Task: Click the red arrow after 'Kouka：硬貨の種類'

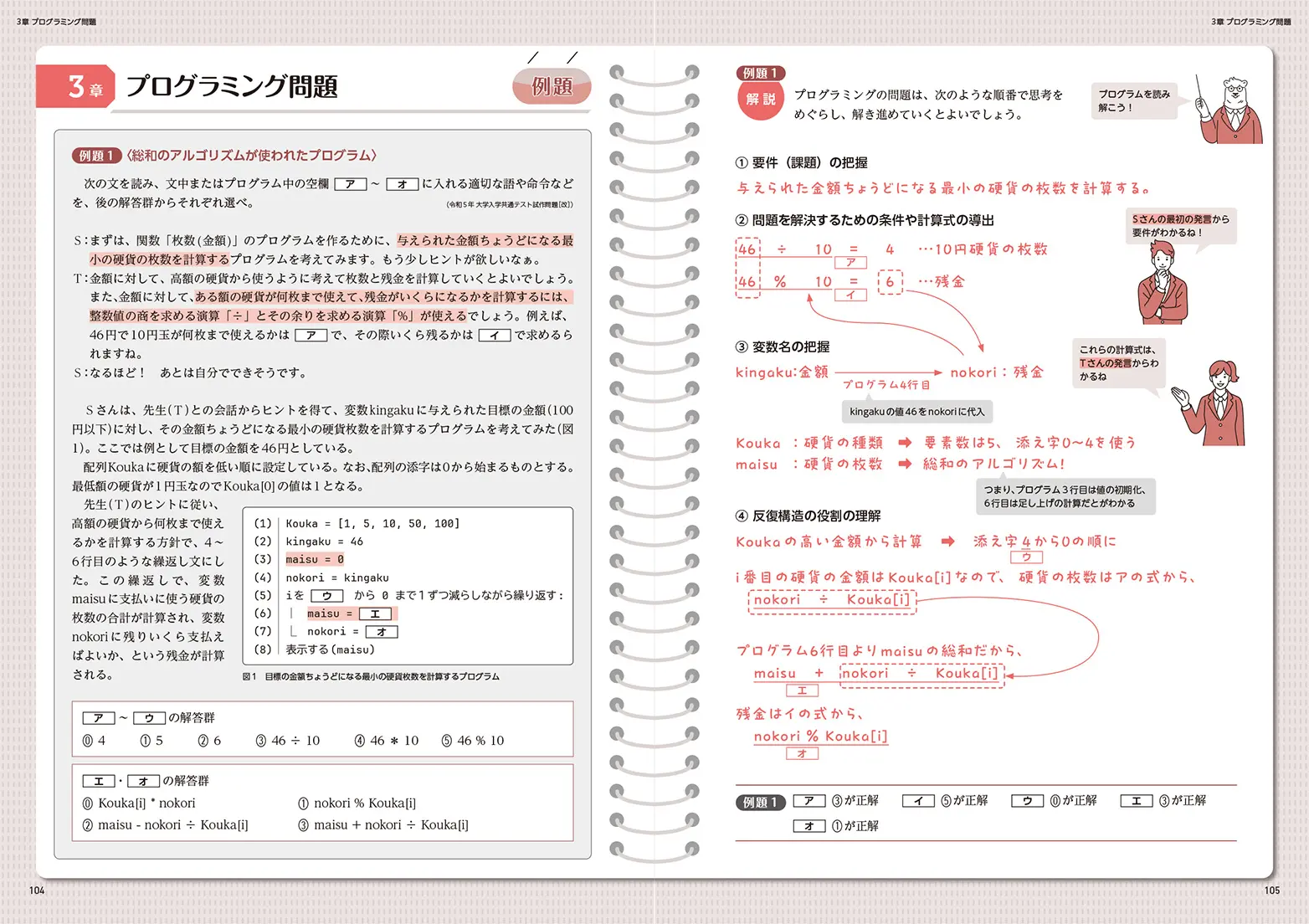Action: (905, 443)
